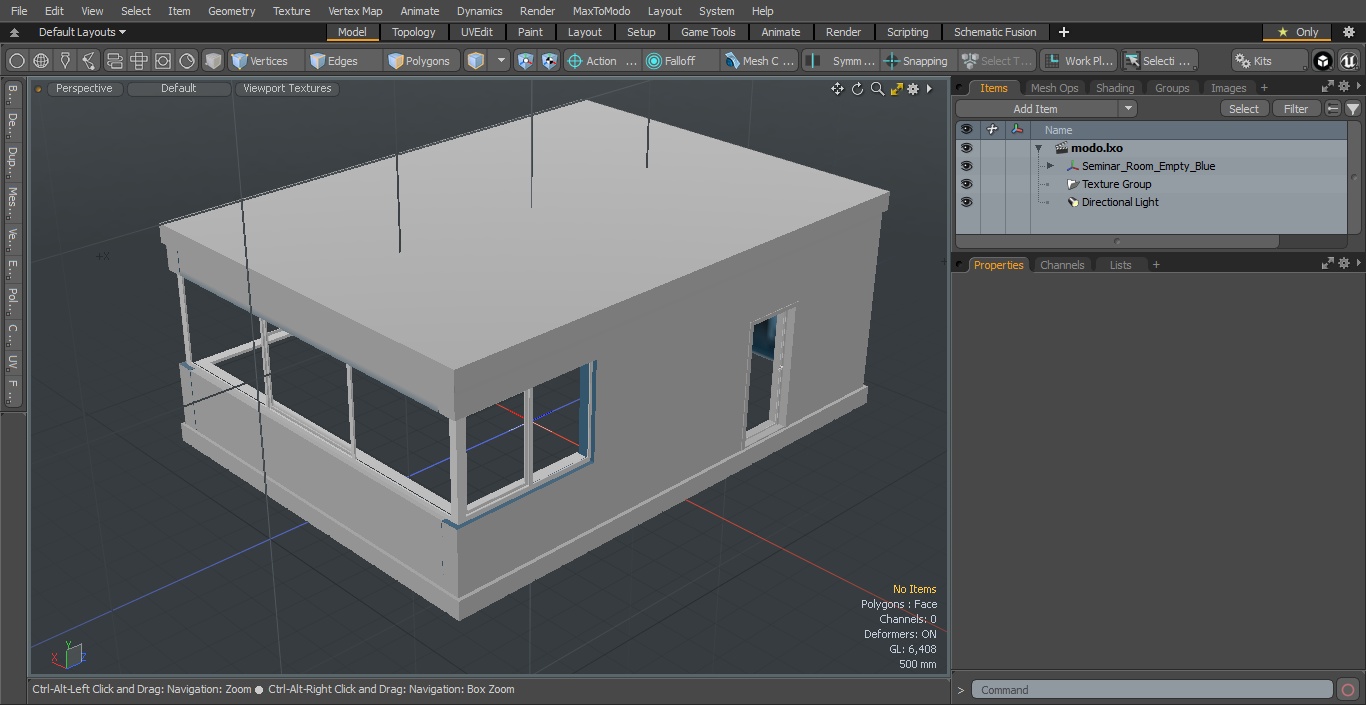Toggle visibility of Texture Group
Viewport: 1366px width, 705px height.
(x=966, y=184)
